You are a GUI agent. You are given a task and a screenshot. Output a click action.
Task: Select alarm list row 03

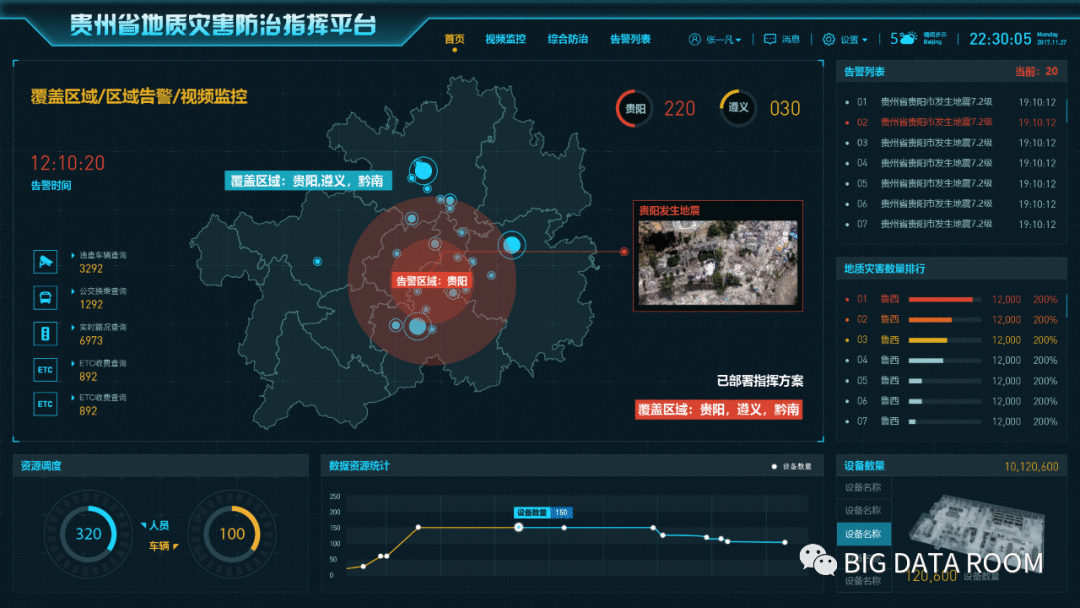click(951, 143)
